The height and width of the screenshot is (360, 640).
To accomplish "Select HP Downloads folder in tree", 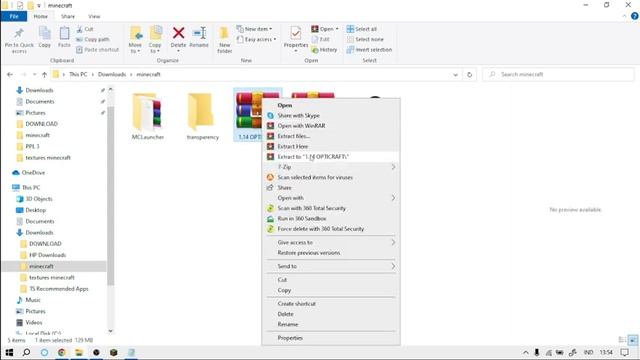I will coord(43,255).
